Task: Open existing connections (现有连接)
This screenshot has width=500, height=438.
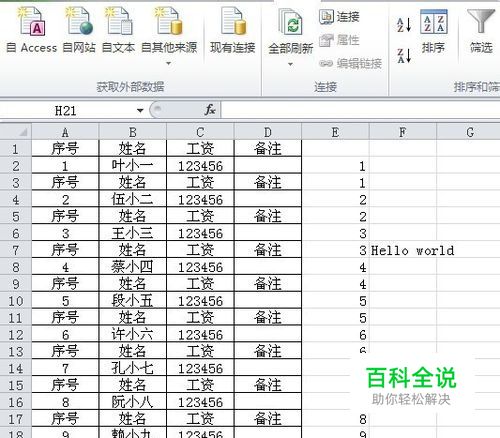Action: point(233,31)
